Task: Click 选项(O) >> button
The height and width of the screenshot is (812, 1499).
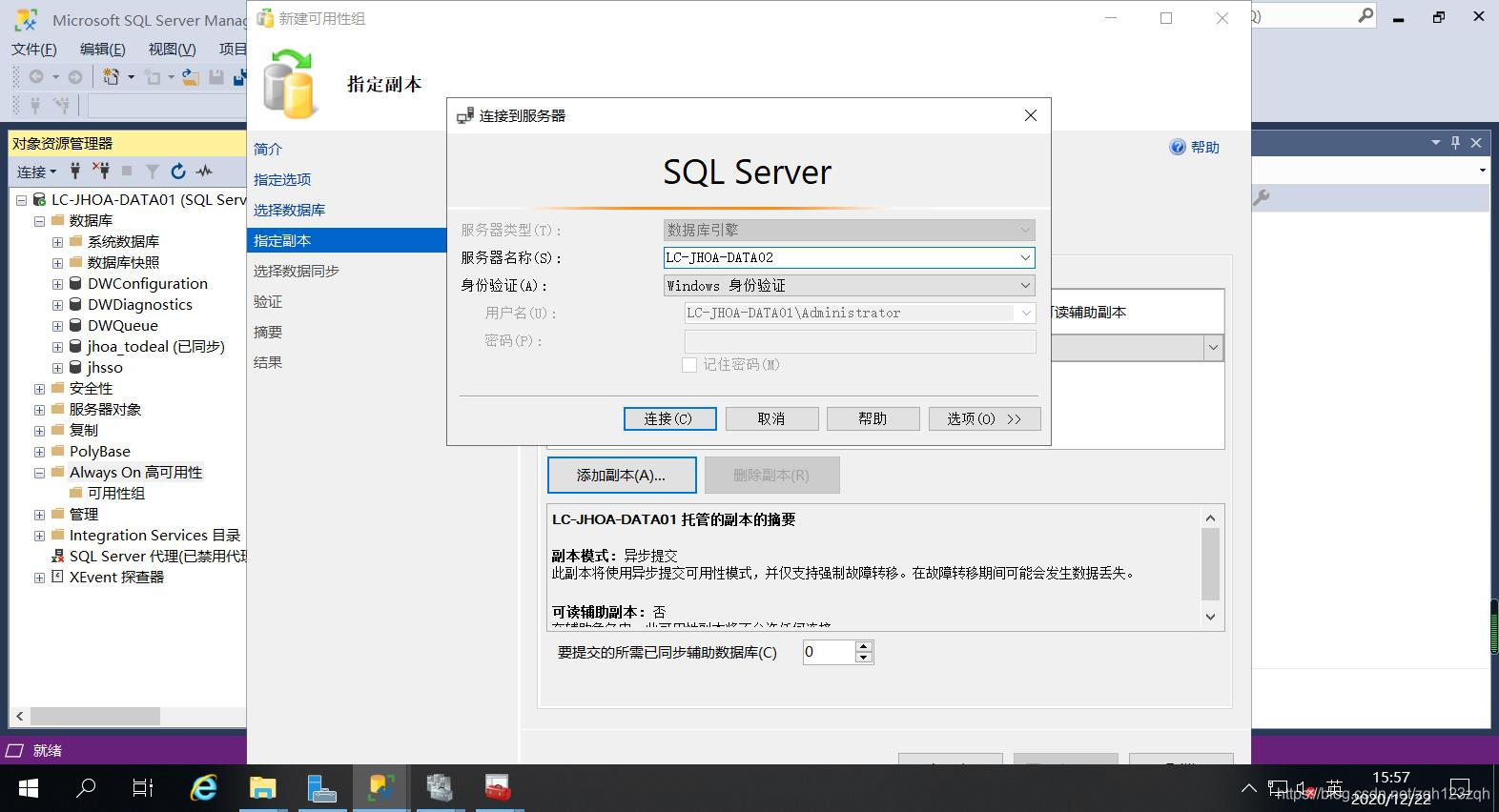Action: tap(984, 418)
